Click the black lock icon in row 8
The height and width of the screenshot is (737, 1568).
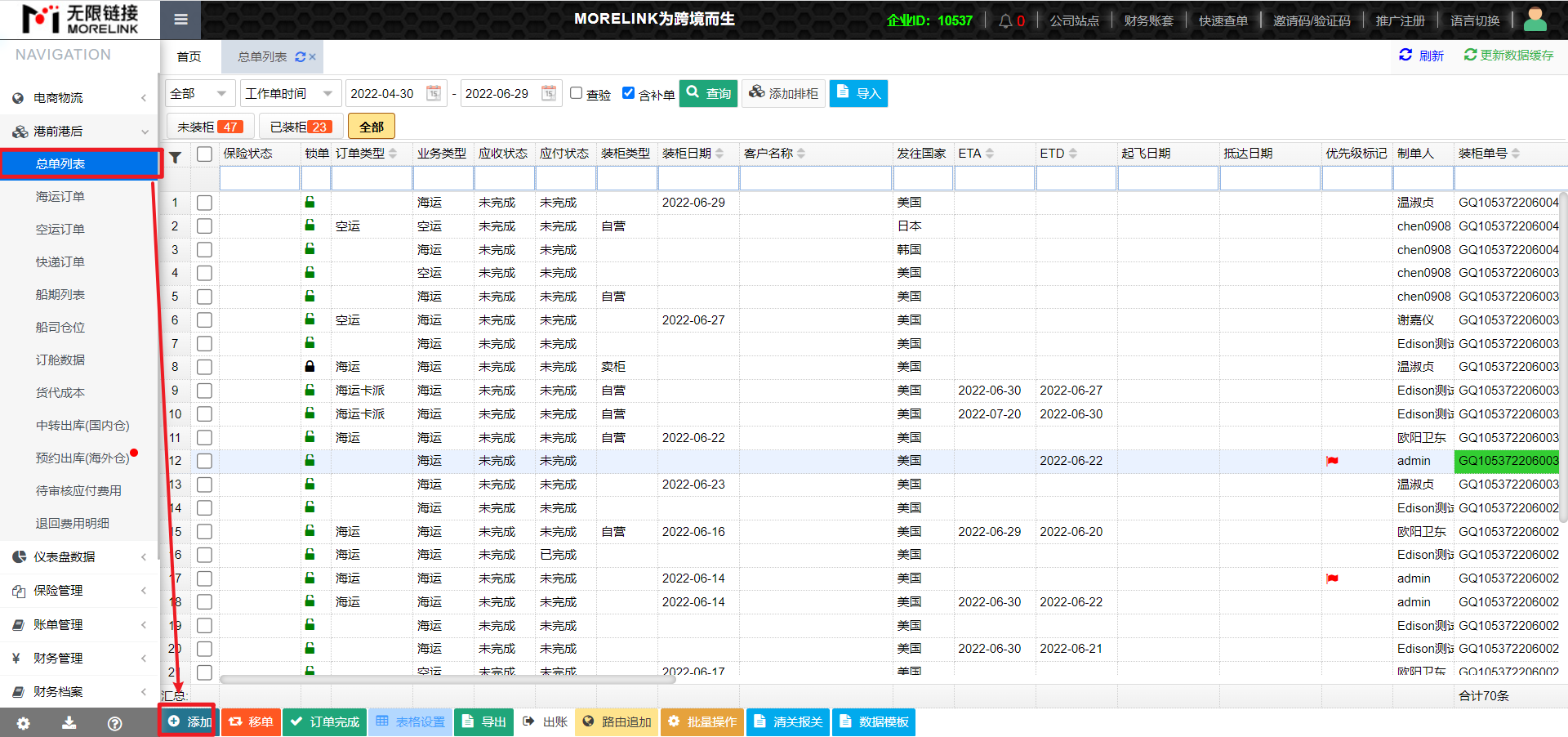[x=310, y=367]
